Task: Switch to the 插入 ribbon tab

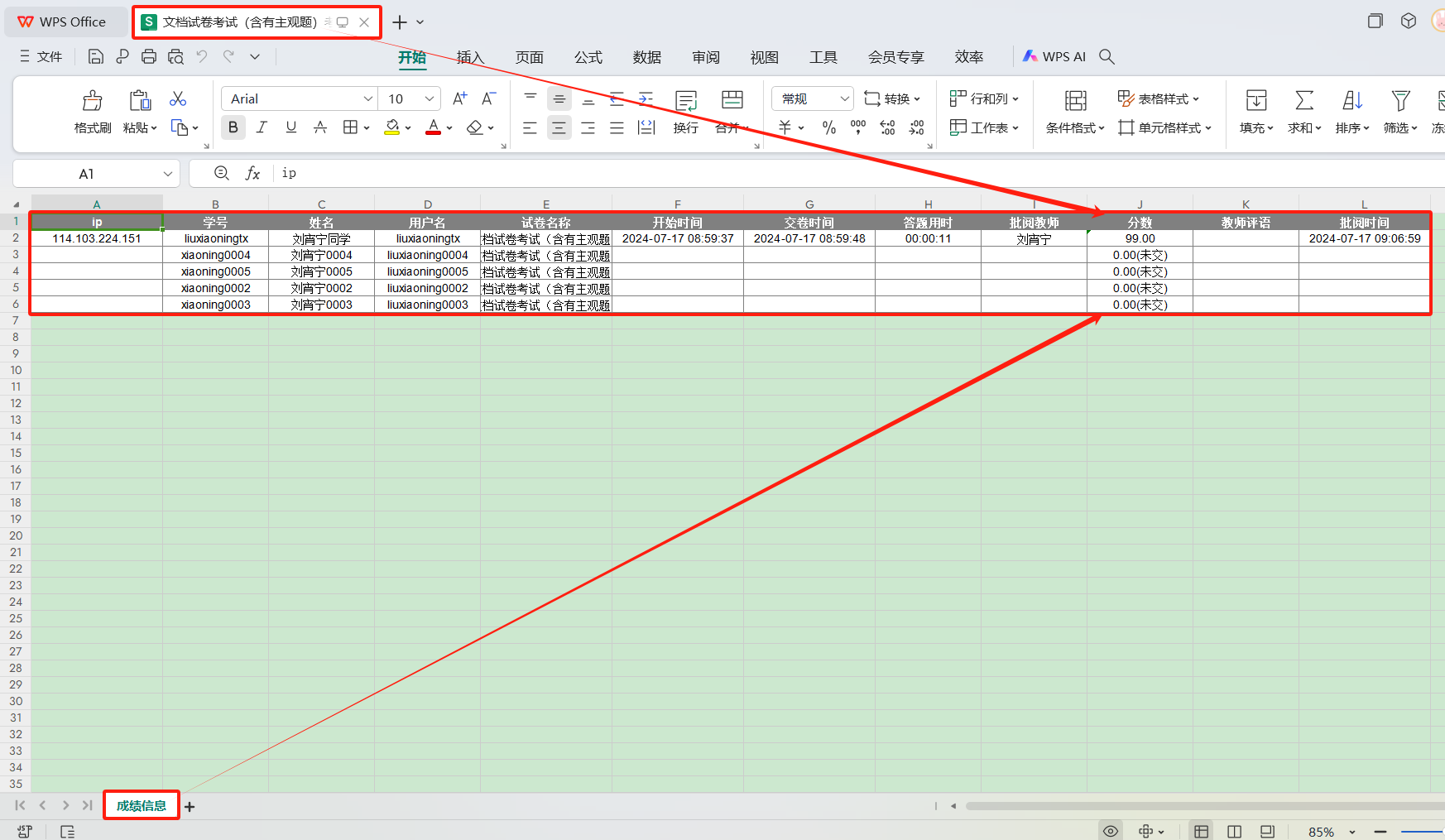Action: [469, 57]
